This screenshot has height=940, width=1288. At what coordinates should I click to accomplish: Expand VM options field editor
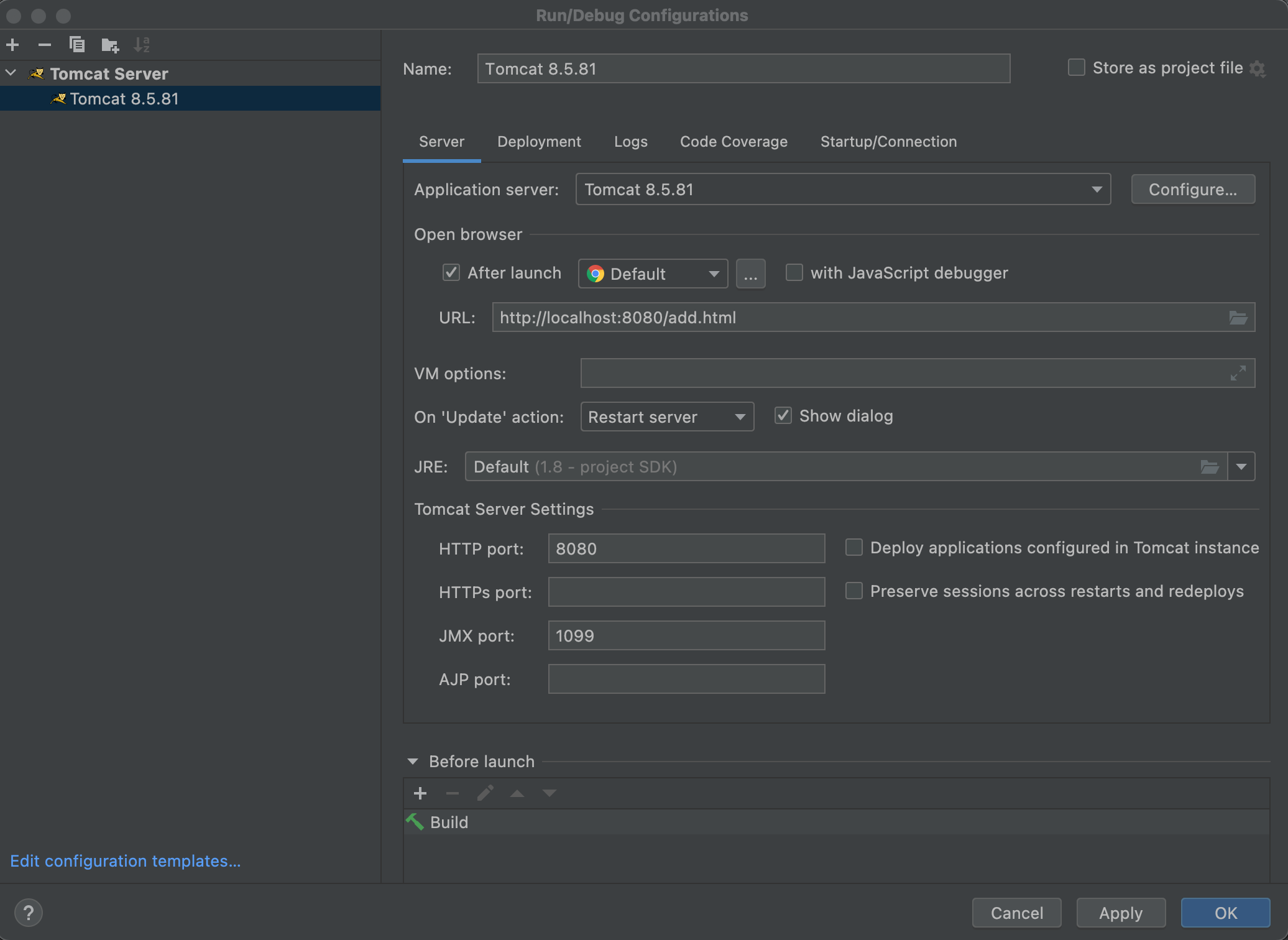tap(1238, 373)
